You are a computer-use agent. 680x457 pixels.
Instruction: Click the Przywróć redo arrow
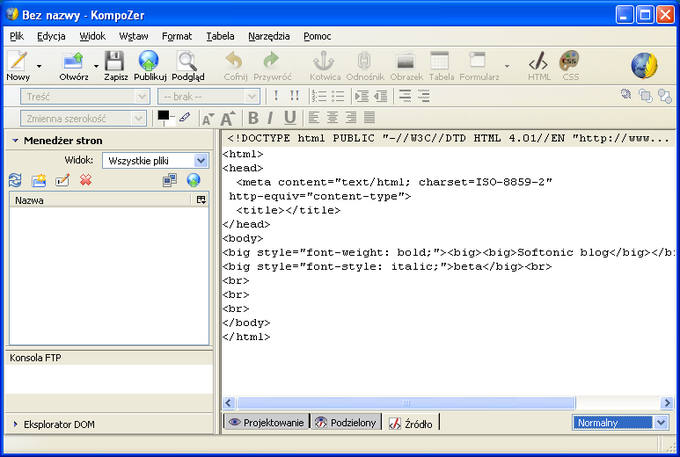point(271,61)
